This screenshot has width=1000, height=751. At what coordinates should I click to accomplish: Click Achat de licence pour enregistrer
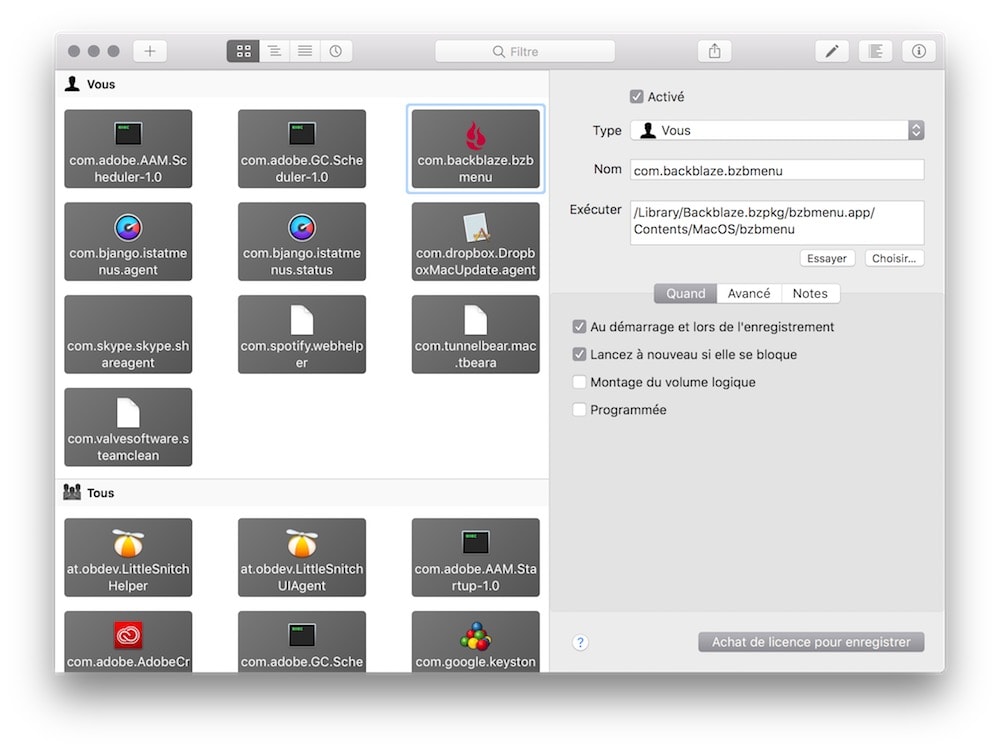[x=811, y=642]
